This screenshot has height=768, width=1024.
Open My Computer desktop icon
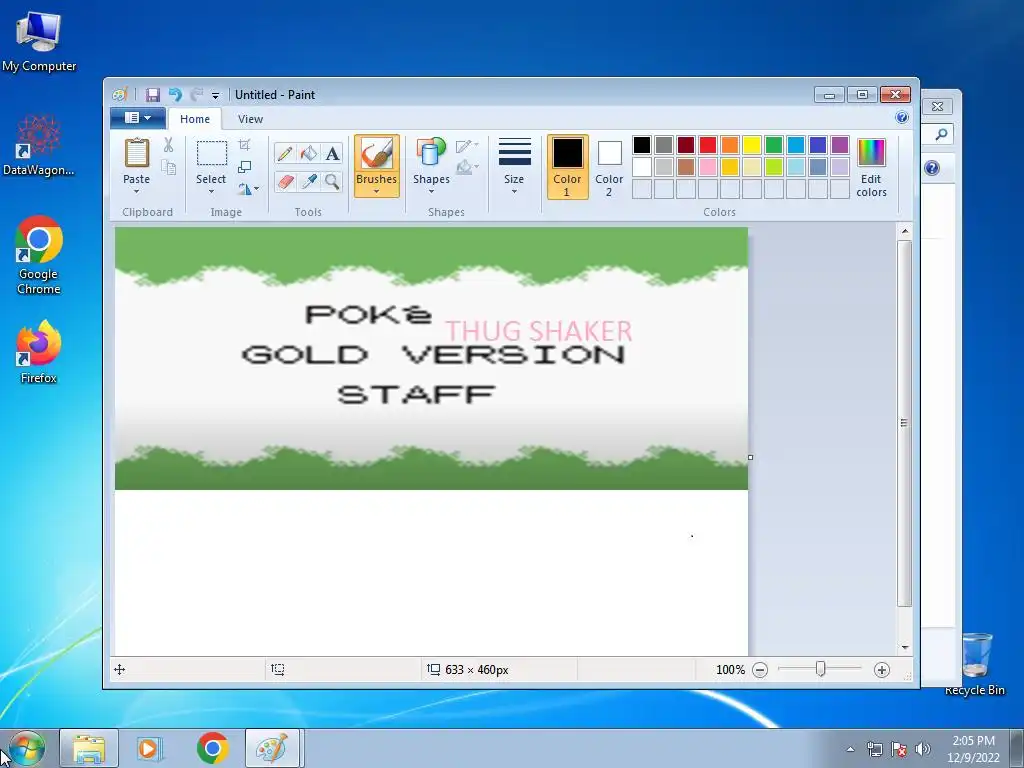pos(39,41)
